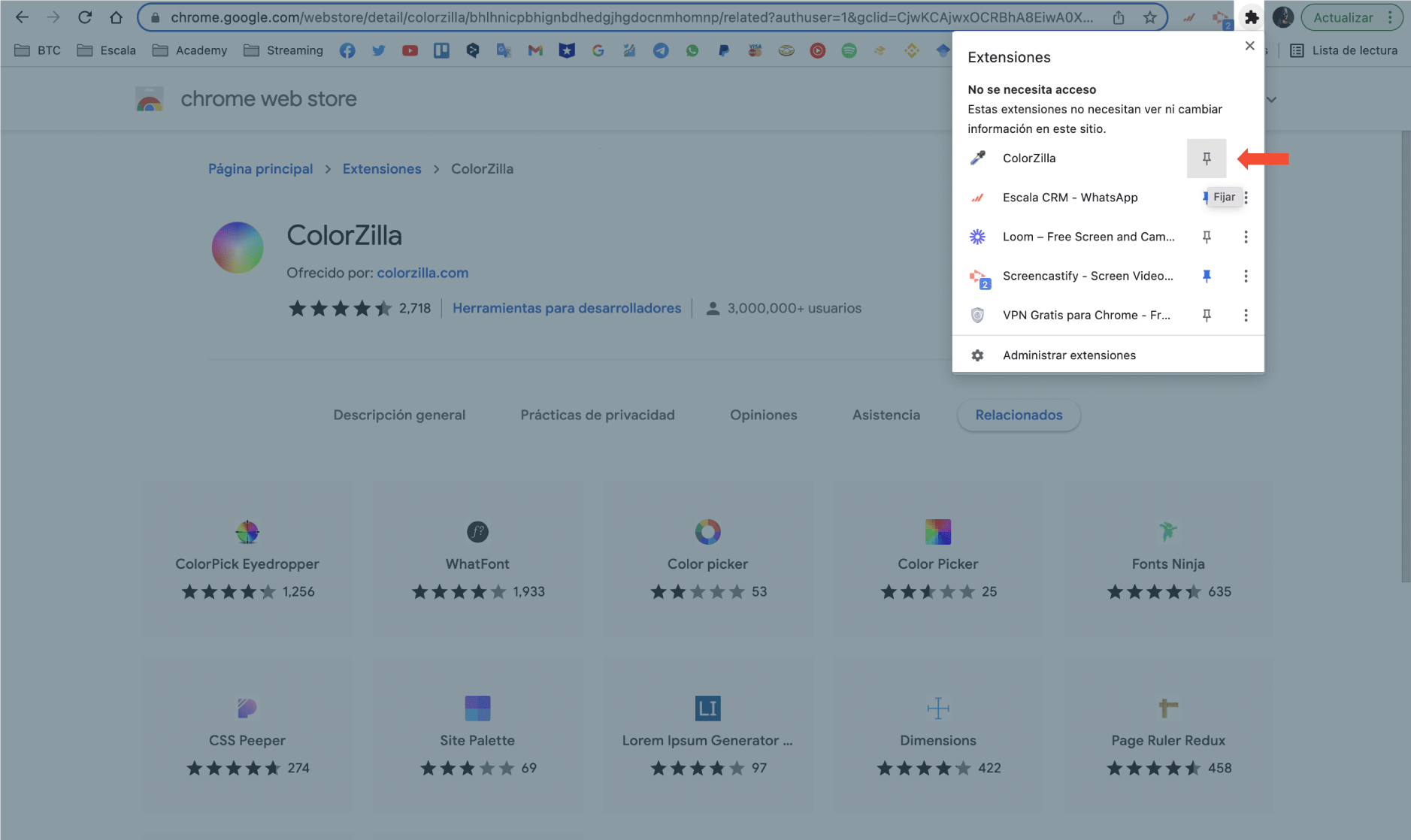Go forward with the browser forward arrow
Viewport: 1411px width, 840px height.
pos(53,17)
